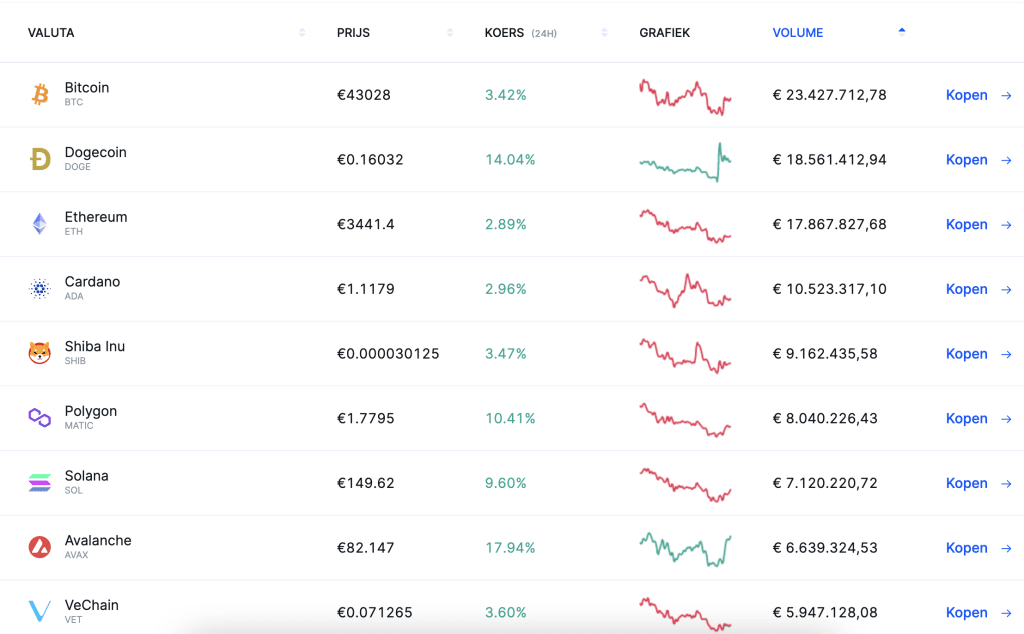This screenshot has height=634, width=1024.
Task: Click the arrow icon in the Polygon row
Action: 1006,419
